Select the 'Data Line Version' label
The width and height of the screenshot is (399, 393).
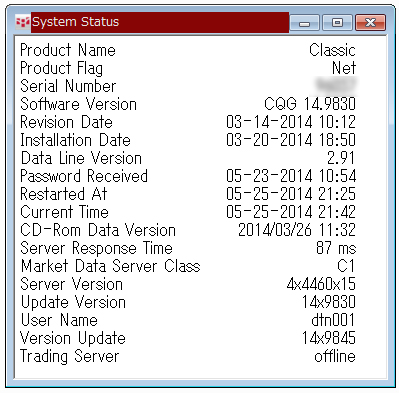pos(81,158)
